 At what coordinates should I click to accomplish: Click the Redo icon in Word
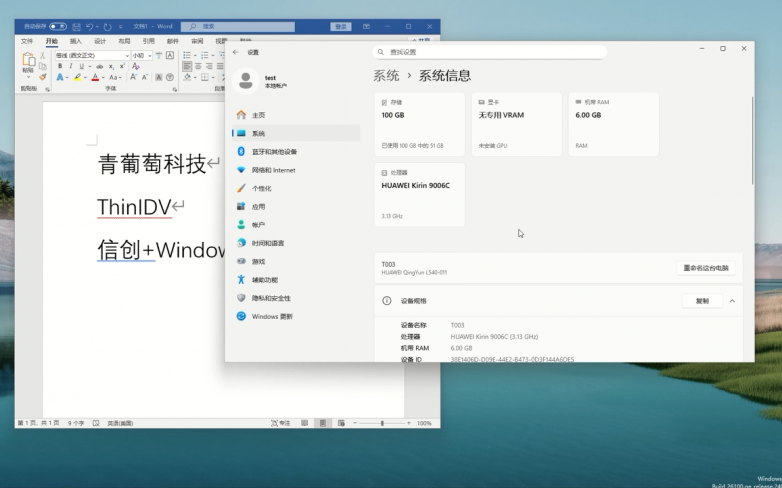[x=107, y=26]
